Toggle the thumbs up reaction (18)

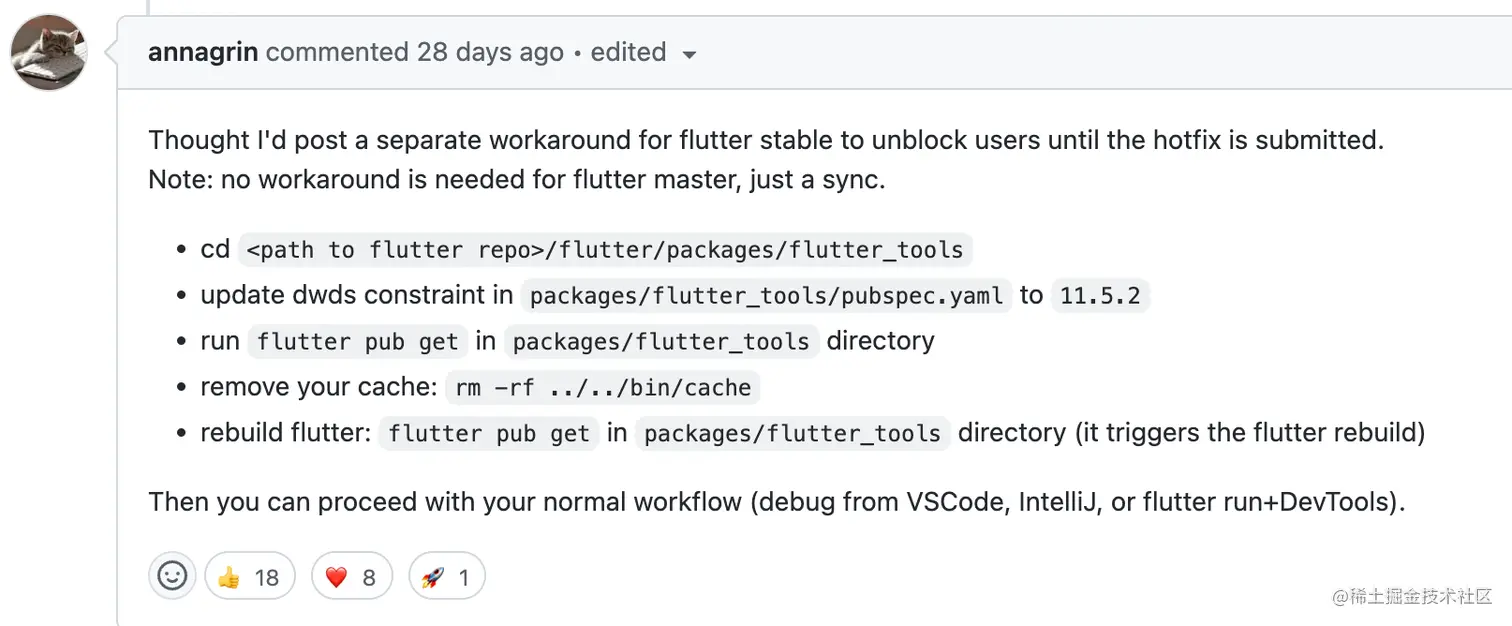click(250, 577)
